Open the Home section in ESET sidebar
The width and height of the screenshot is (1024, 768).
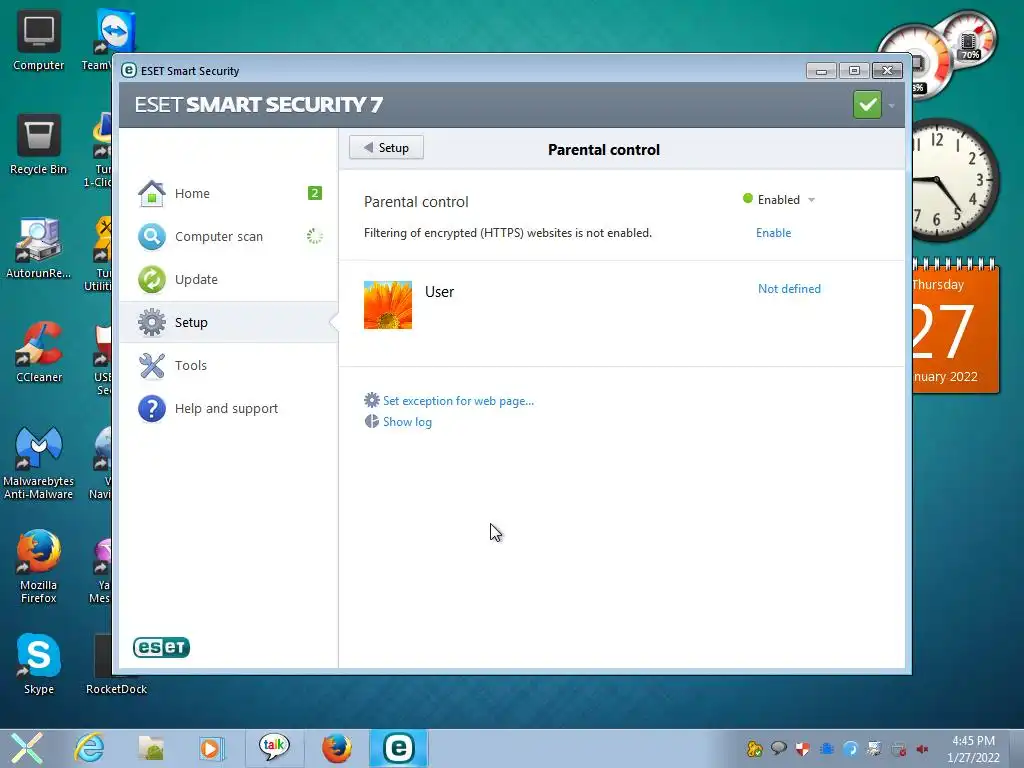pos(229,193)
